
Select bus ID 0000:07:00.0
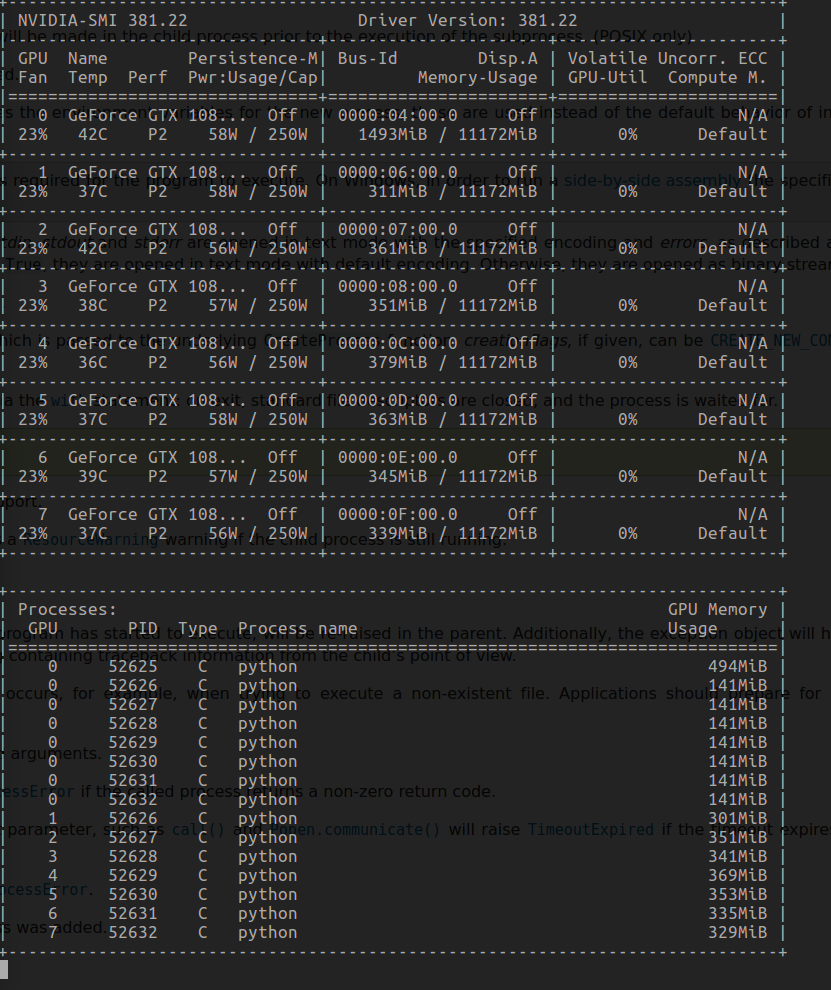398,229
